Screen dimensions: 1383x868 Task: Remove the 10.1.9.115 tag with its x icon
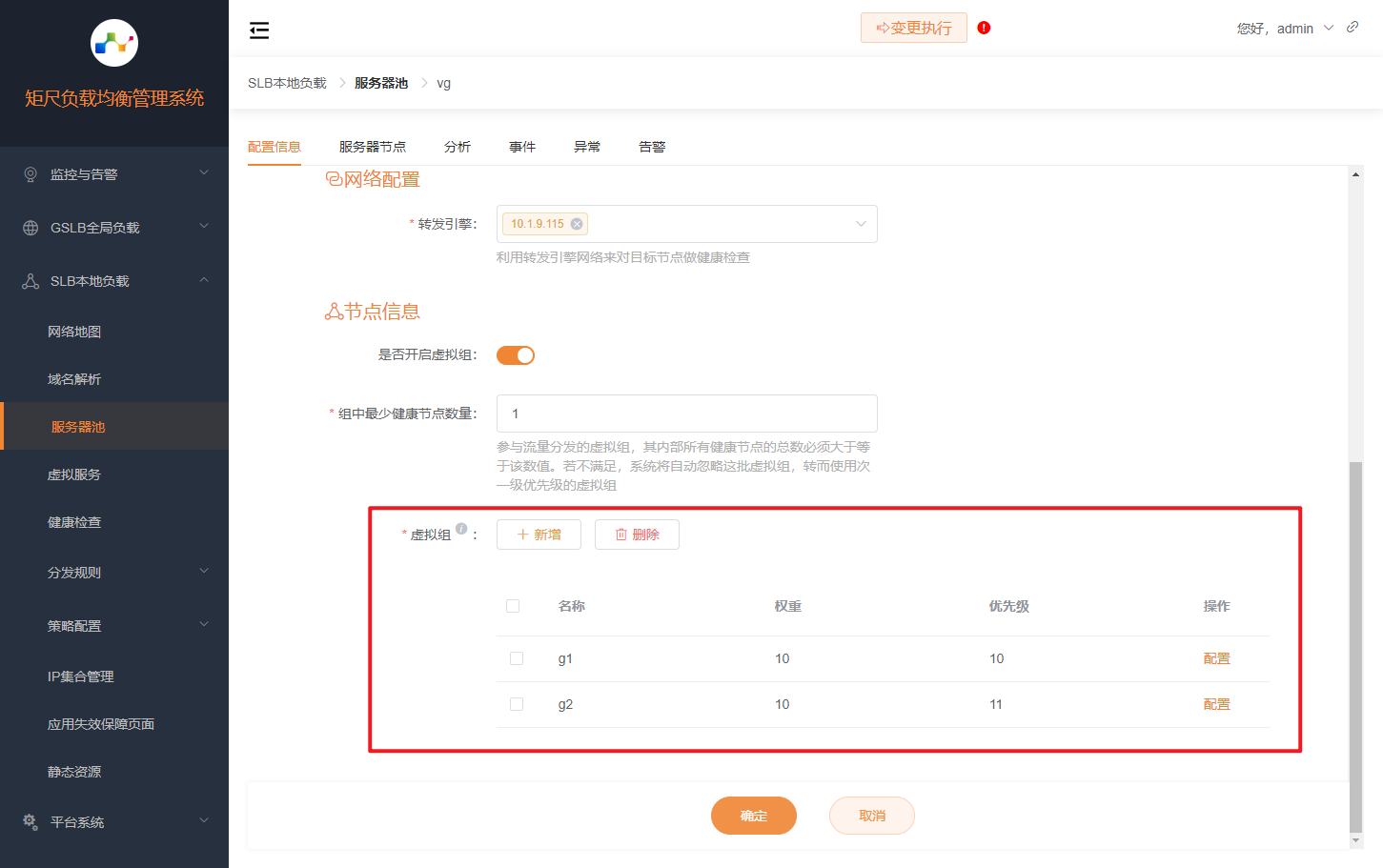[x=577, y=224]
